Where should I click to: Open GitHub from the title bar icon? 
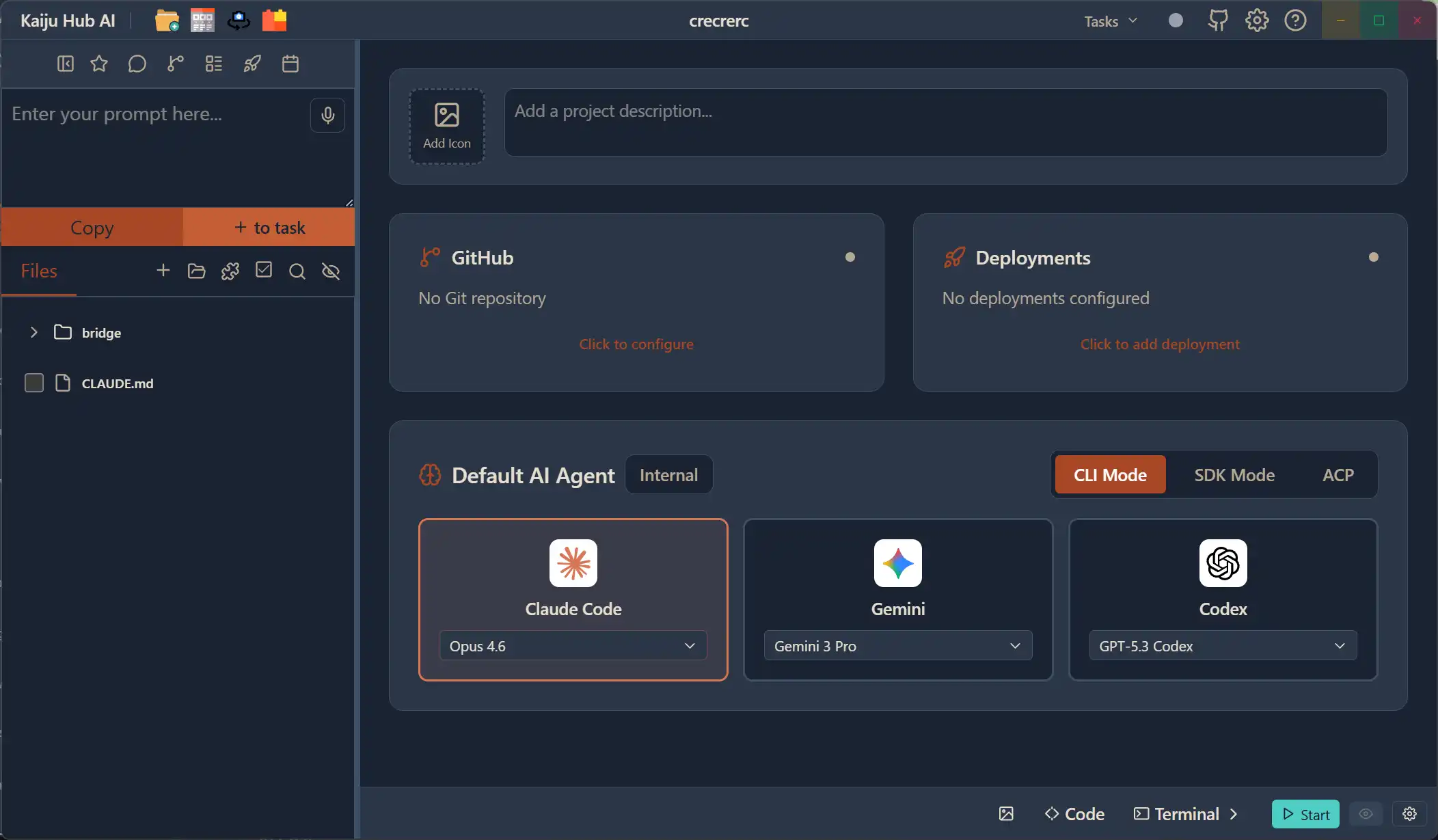(1218, 21)
